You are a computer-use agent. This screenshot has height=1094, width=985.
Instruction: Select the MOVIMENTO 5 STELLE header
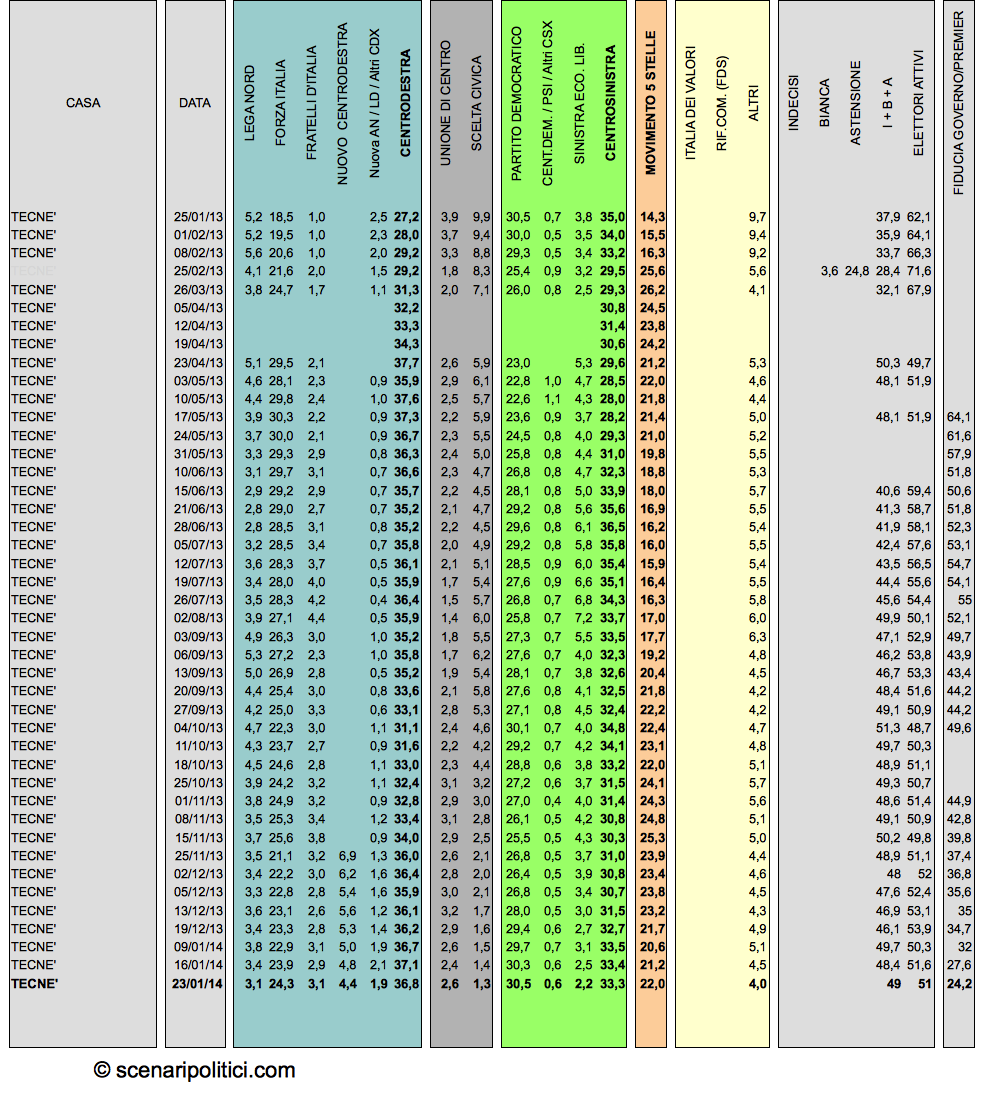[651, 103]
